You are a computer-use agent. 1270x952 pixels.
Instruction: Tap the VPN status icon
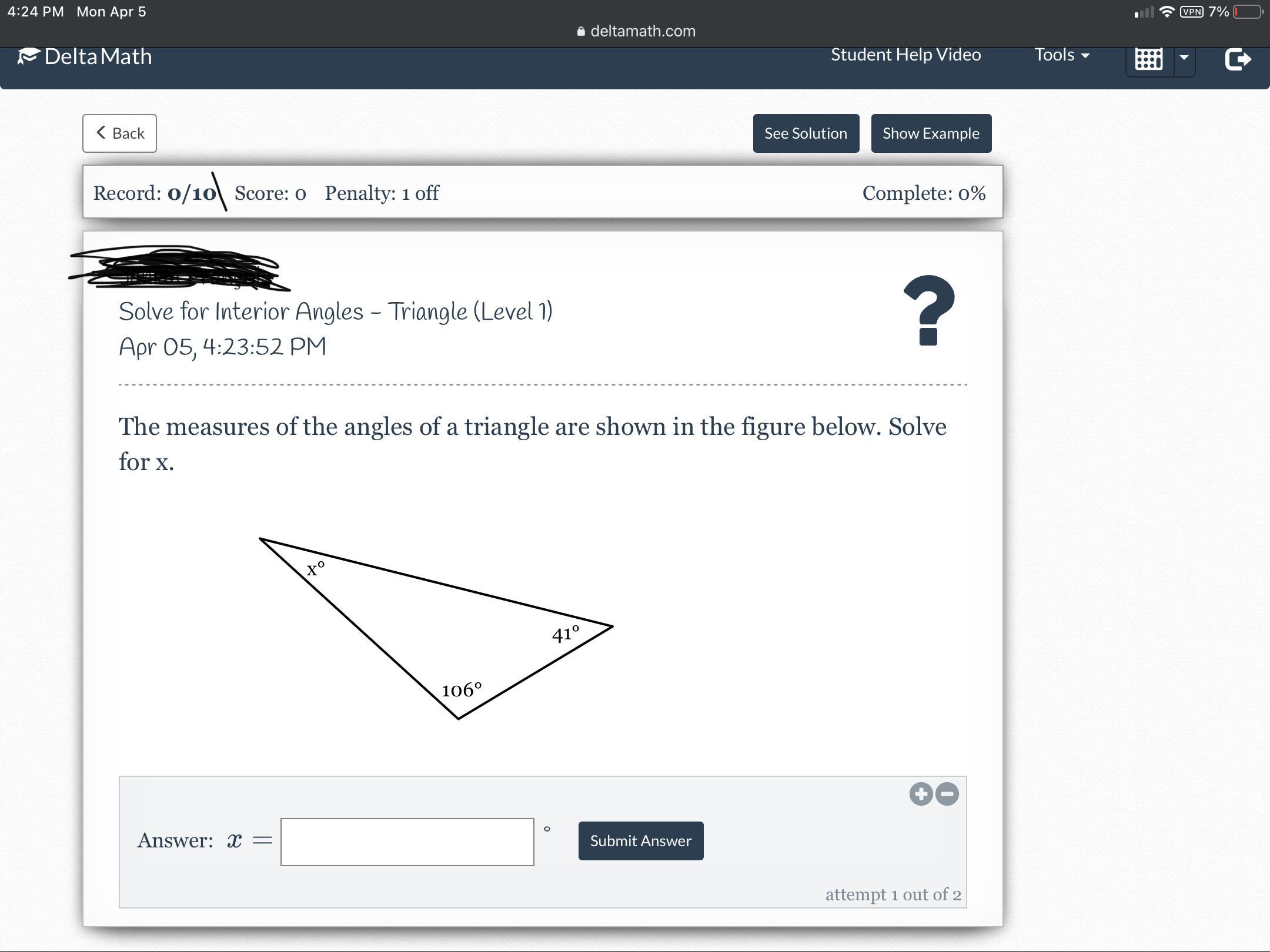coord(1191,12)
